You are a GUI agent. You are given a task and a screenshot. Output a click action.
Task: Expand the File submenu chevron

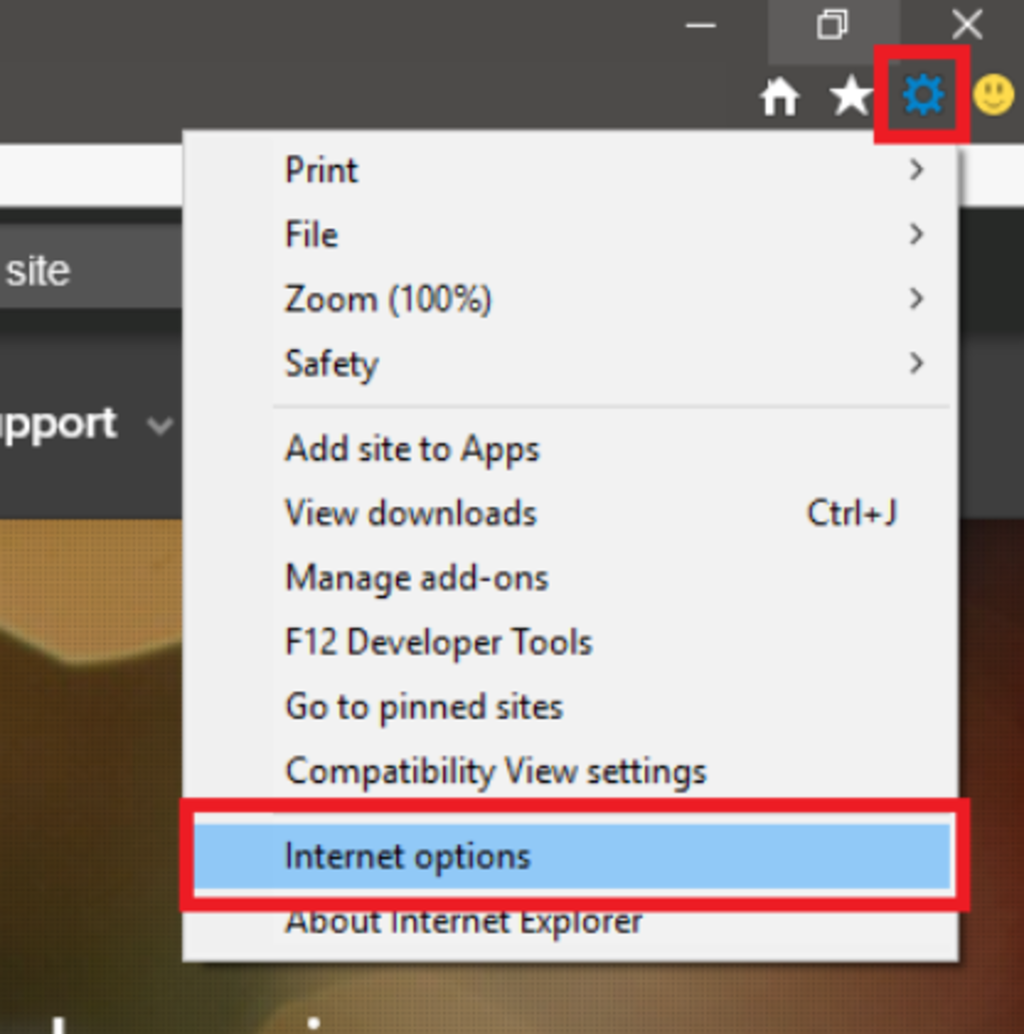point(917,234)
